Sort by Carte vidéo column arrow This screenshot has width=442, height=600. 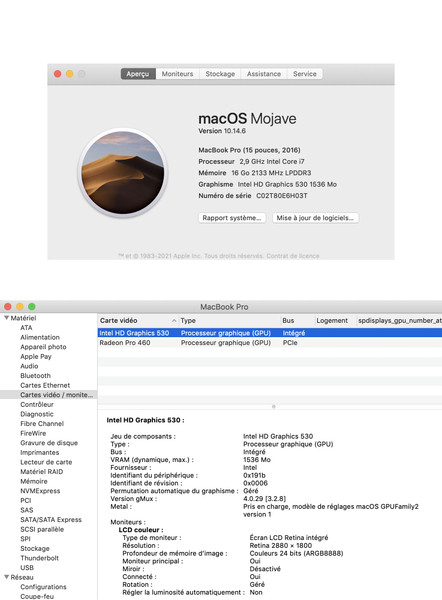[x=174, y=321]
